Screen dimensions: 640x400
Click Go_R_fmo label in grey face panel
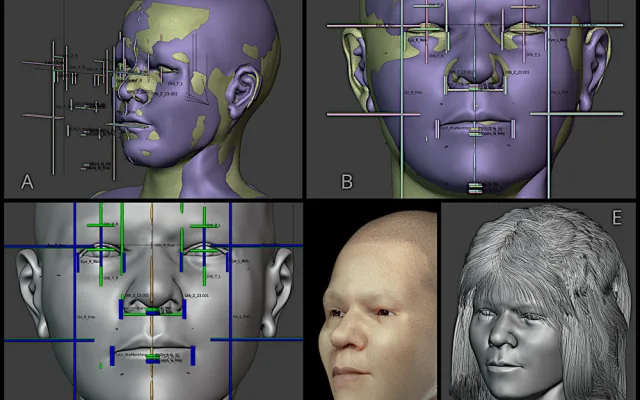click(86, 316)
